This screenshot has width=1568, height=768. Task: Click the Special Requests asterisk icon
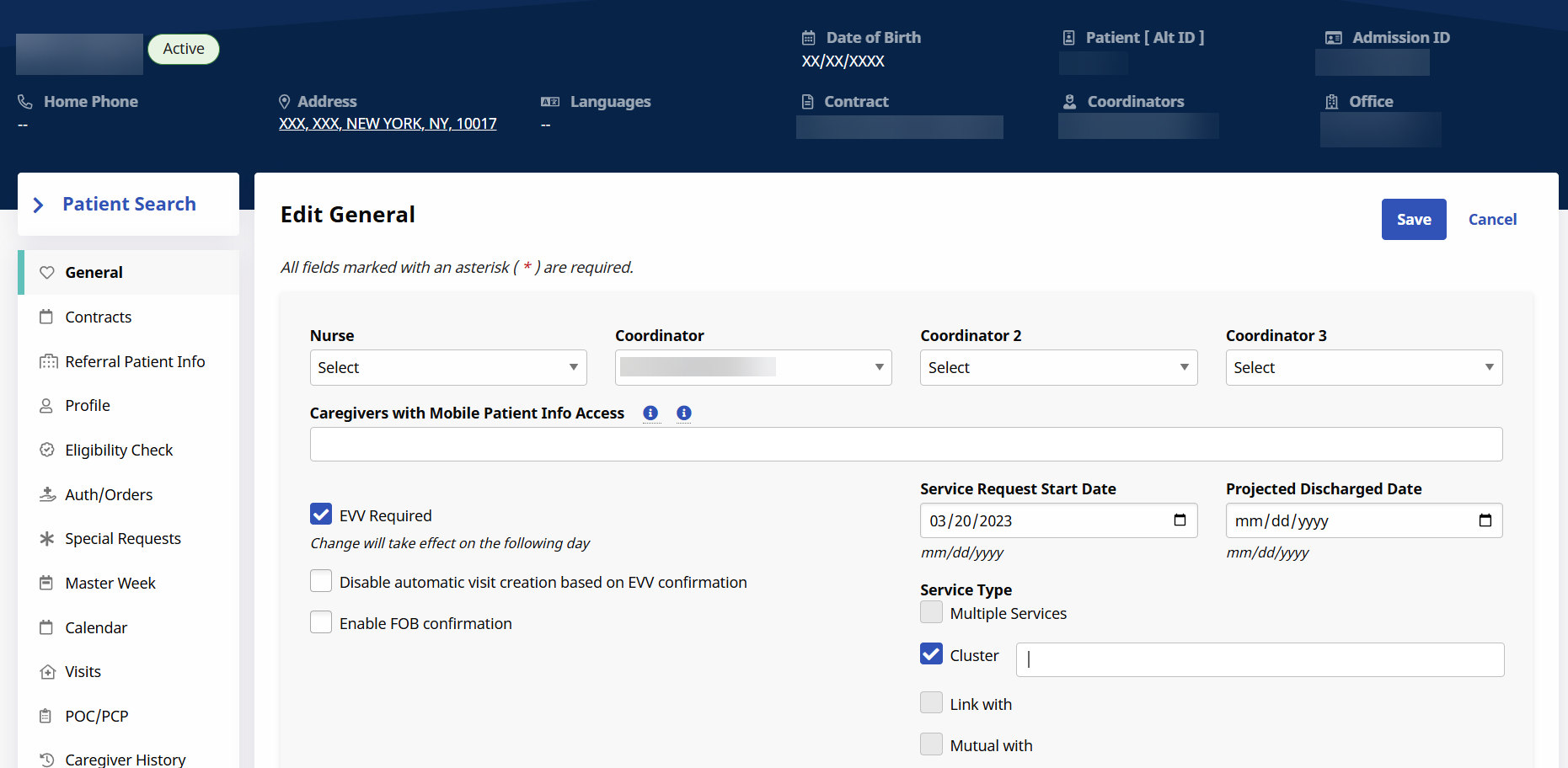click(47, 538)
